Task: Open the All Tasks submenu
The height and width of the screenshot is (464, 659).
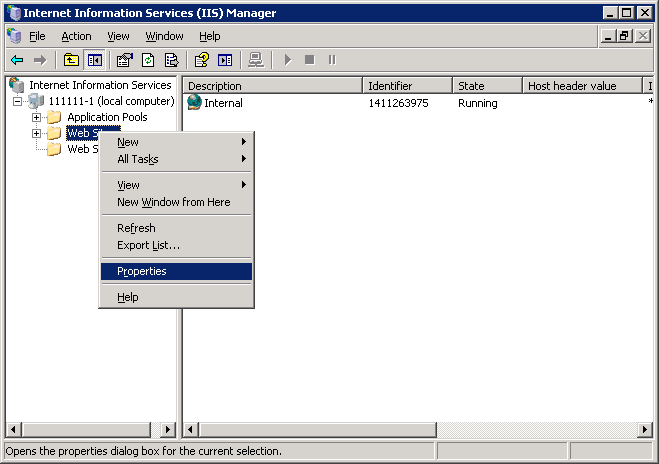Action: (x=177, y=159)
